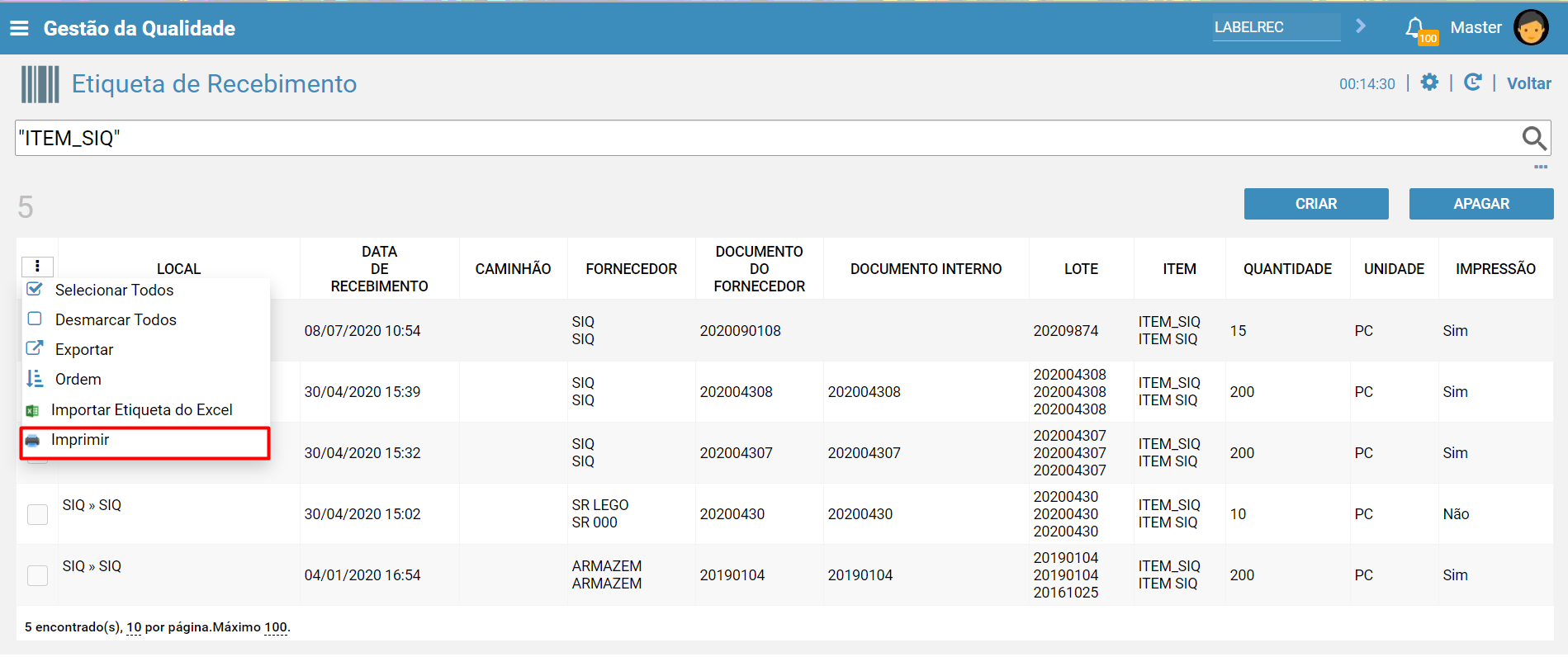Sort by CAMINHÃO column header
This screenshot has height=657, width=1568.
[x=513, y=269]
